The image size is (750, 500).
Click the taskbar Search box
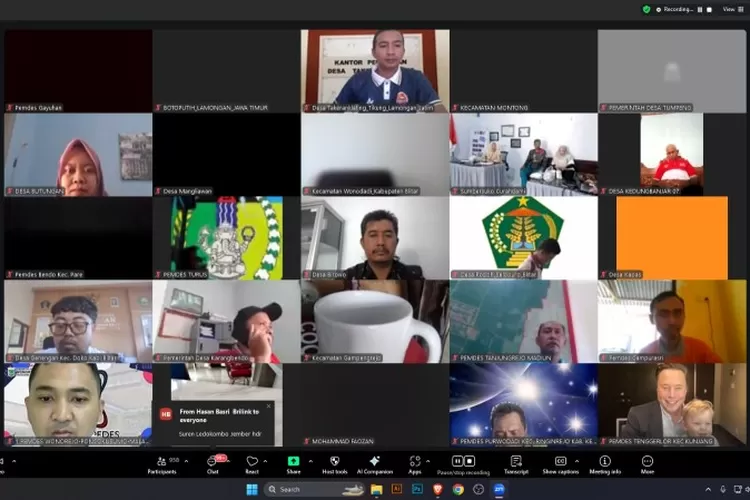(x=314, y=489)
